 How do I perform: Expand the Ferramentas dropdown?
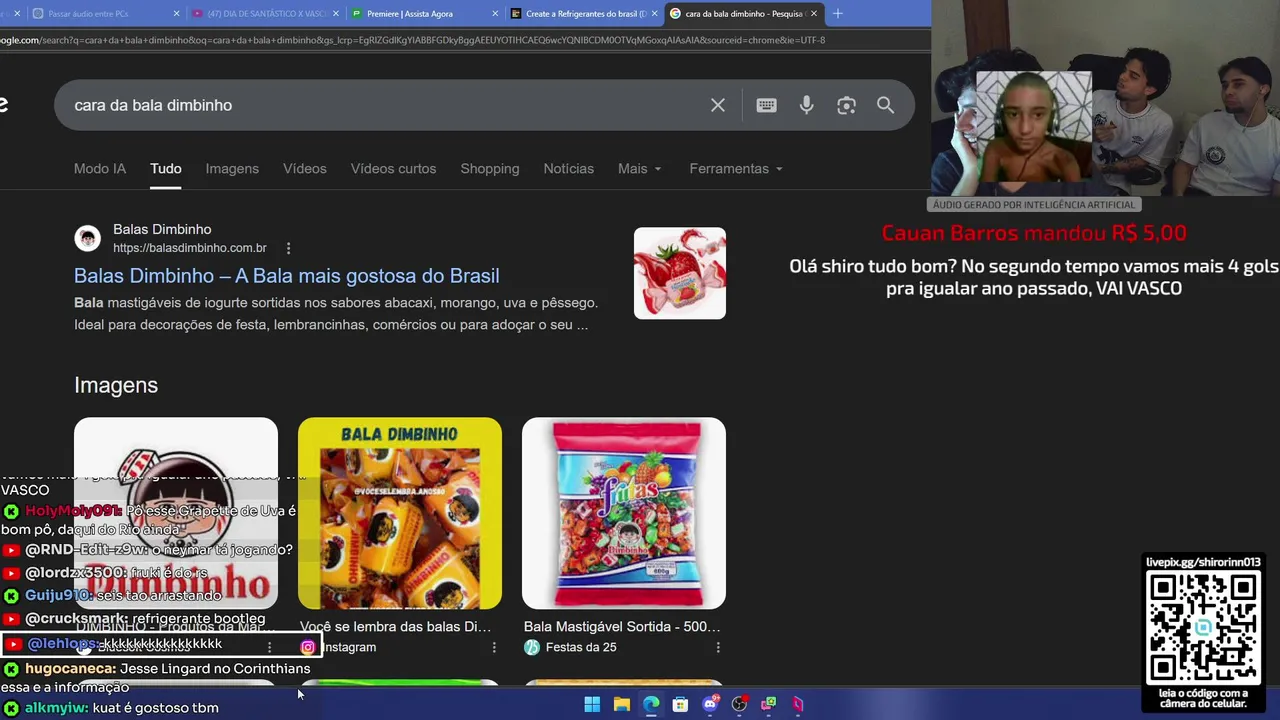[x=736, y=168]
